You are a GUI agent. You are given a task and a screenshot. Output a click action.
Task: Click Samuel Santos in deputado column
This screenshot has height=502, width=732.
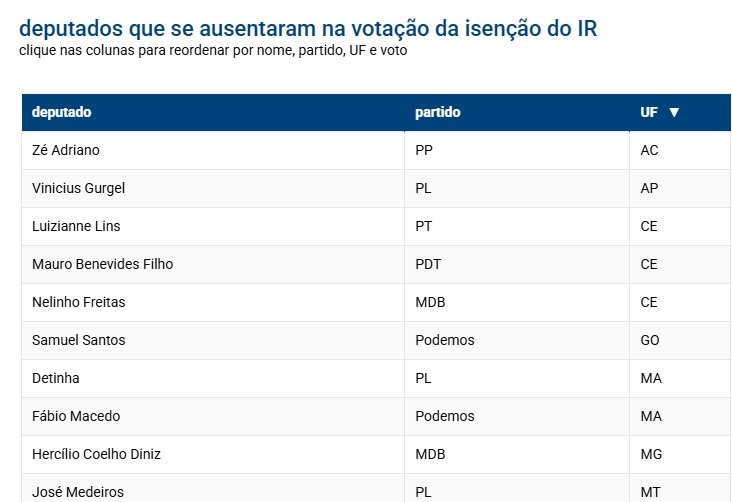[x=78, y=340]
